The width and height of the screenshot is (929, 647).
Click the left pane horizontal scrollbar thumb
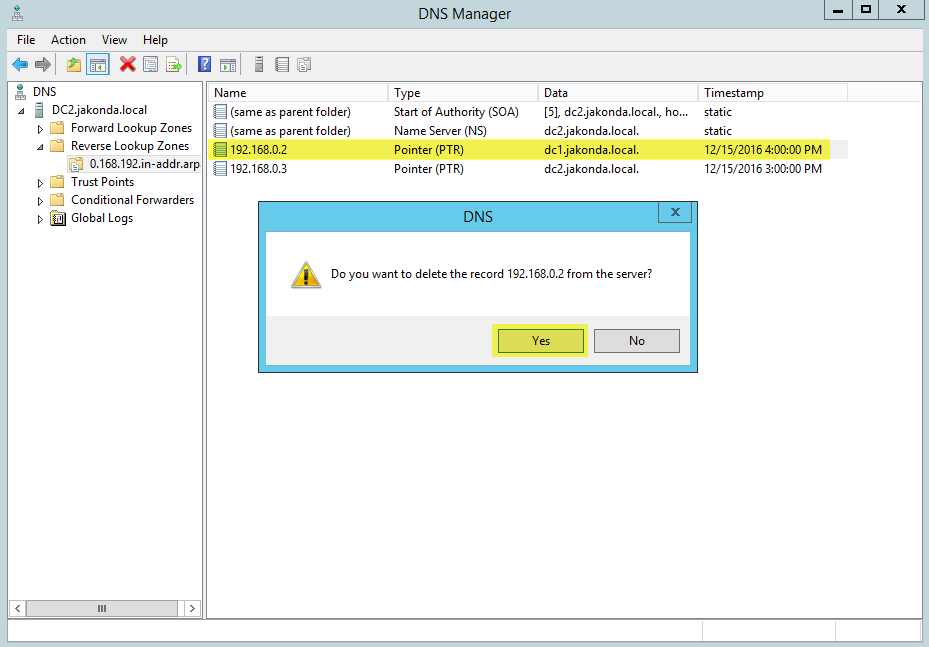[x=101, y=608]
